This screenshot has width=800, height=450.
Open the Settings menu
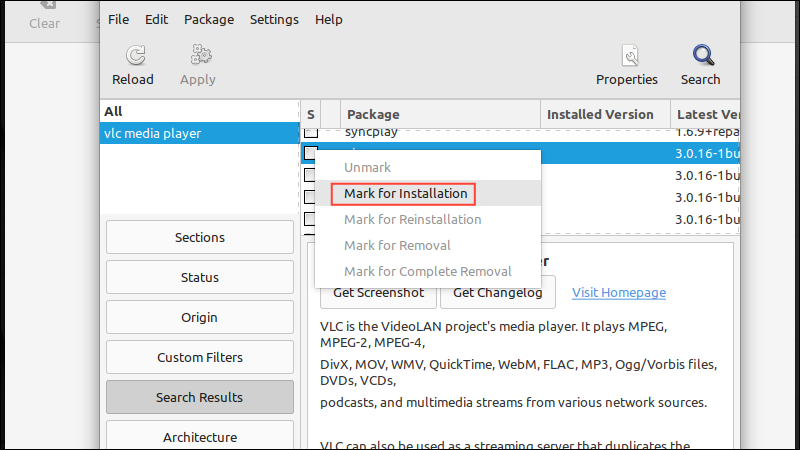[274, 19]
